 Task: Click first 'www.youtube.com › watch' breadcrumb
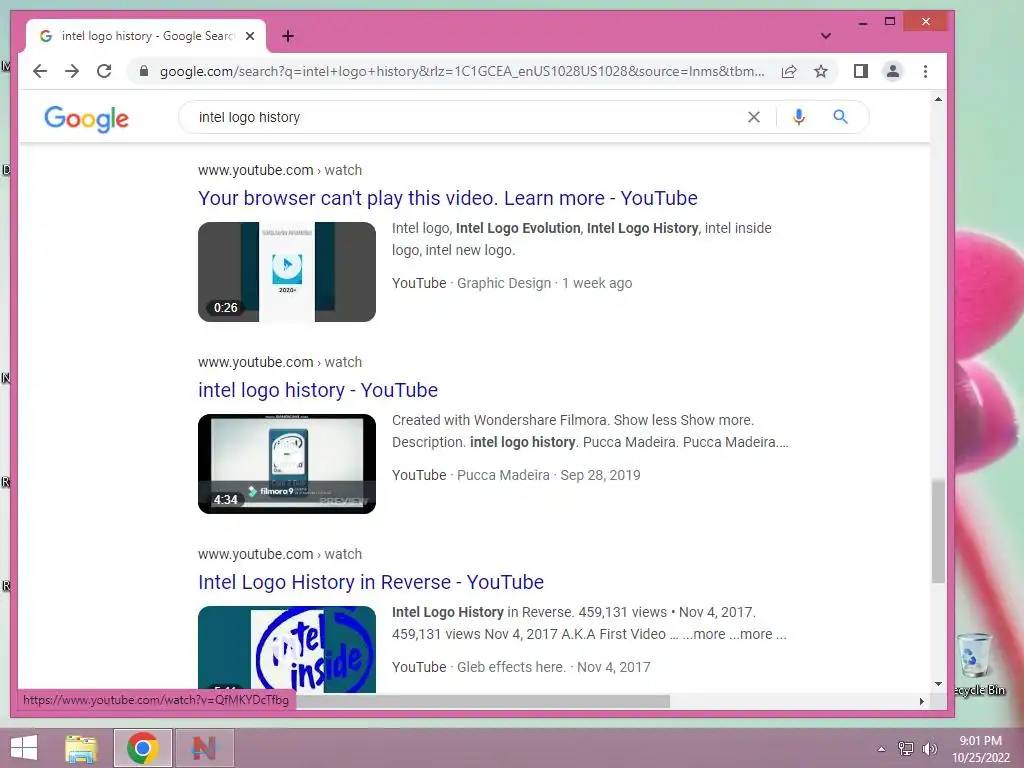tap(280, 170)
